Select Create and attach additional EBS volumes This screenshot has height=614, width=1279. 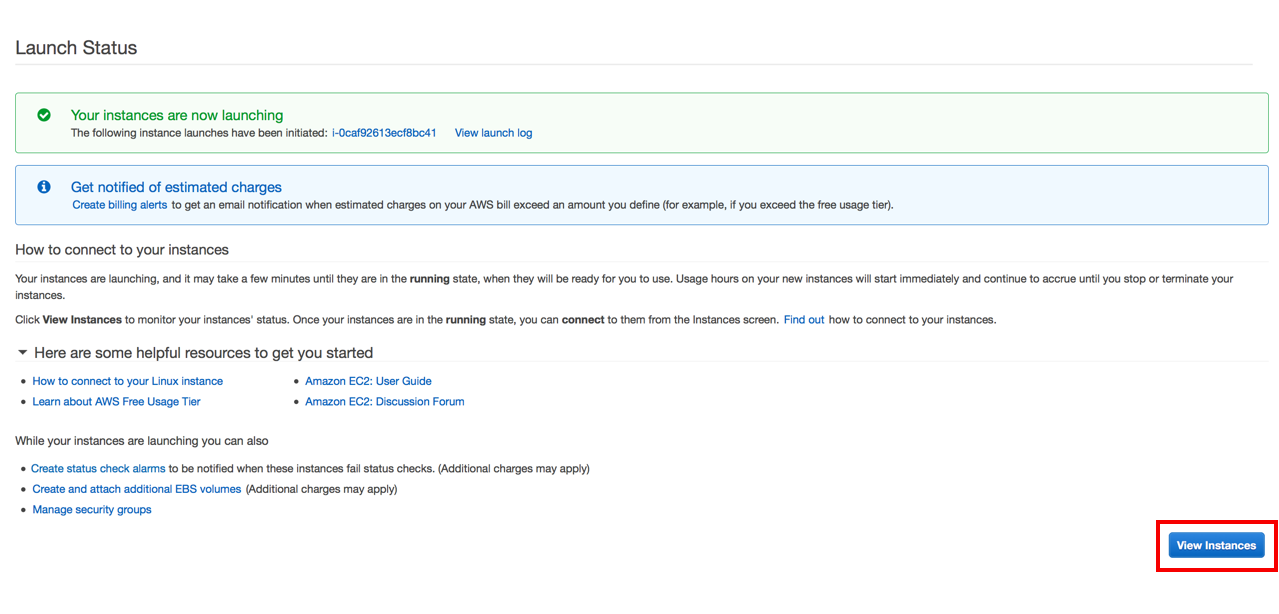[x=136, y=490]
